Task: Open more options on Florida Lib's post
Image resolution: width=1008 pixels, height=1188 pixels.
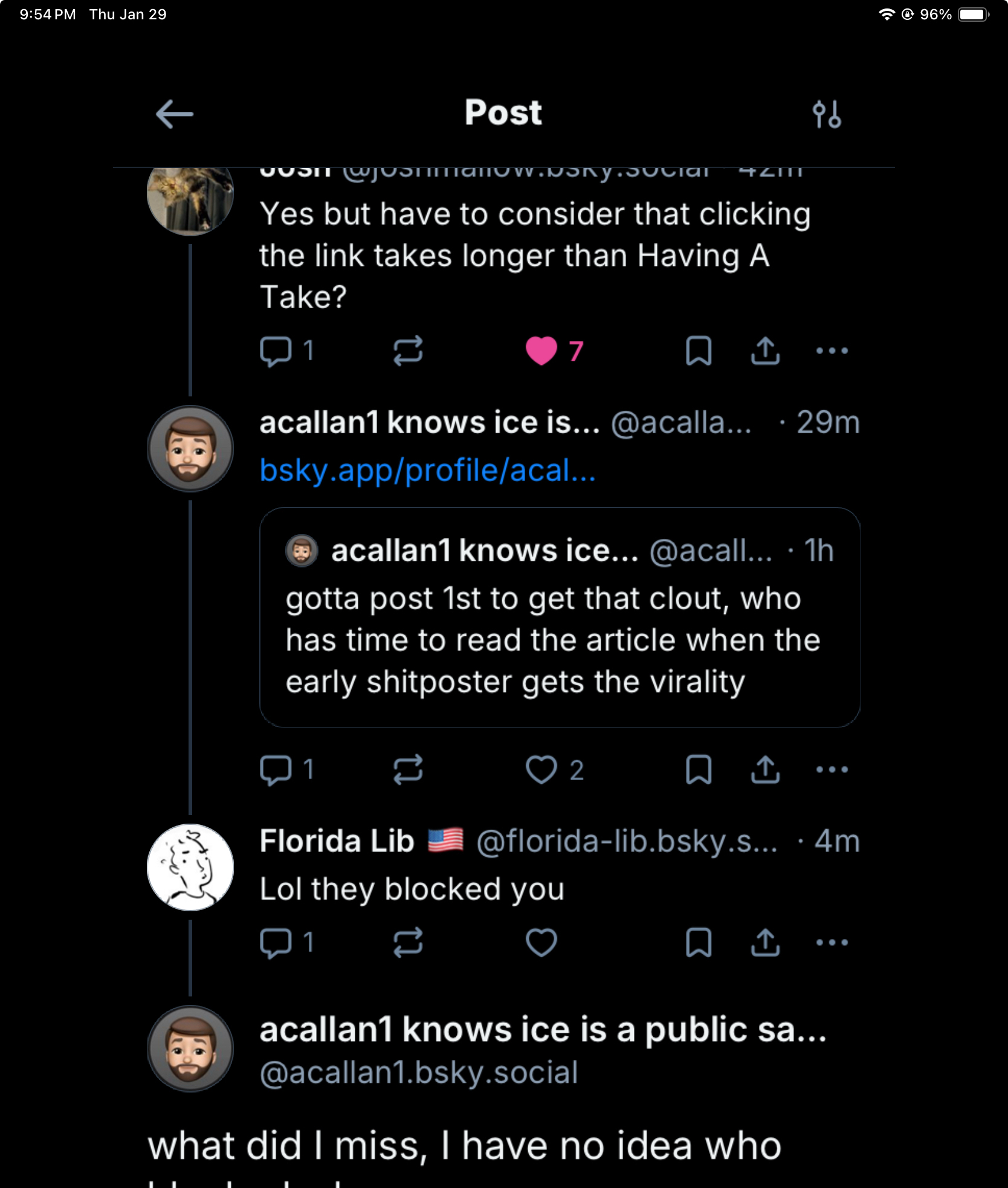Action: (x=832, y=942)
